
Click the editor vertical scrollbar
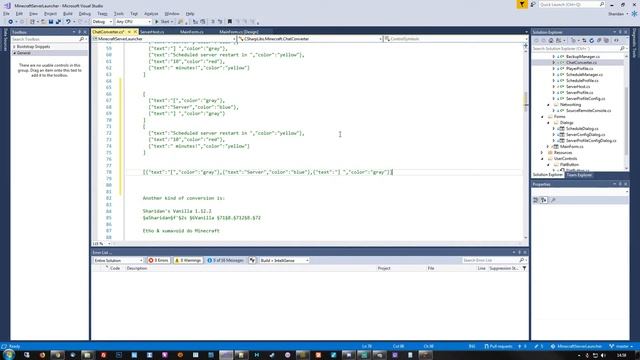coord(526,141)
